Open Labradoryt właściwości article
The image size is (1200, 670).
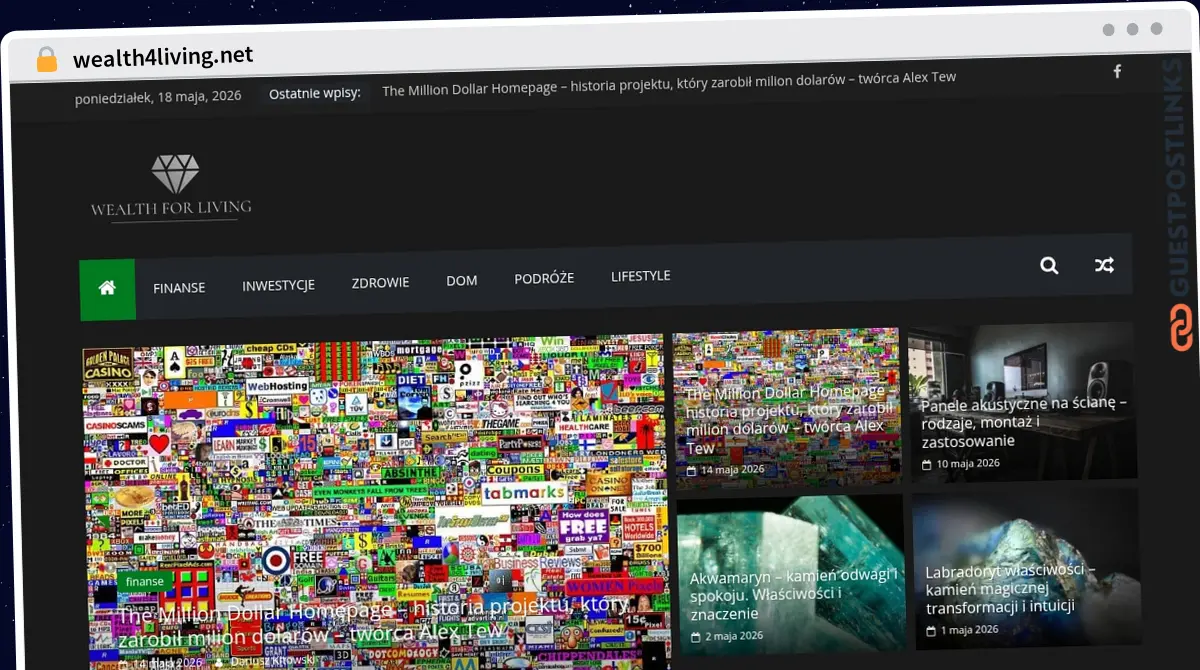point(1010,588)
